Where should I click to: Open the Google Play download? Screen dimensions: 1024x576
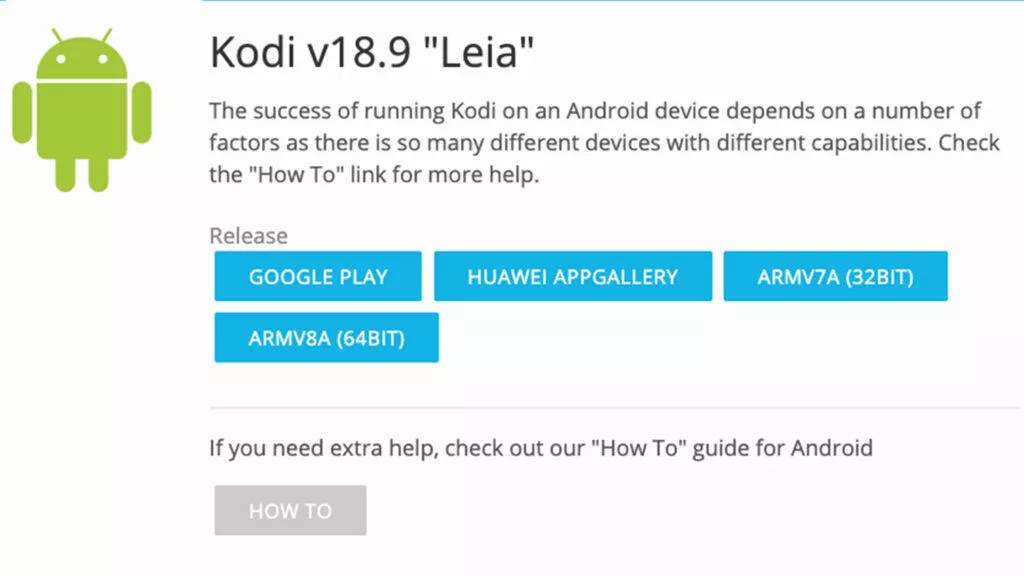(318, 276)
